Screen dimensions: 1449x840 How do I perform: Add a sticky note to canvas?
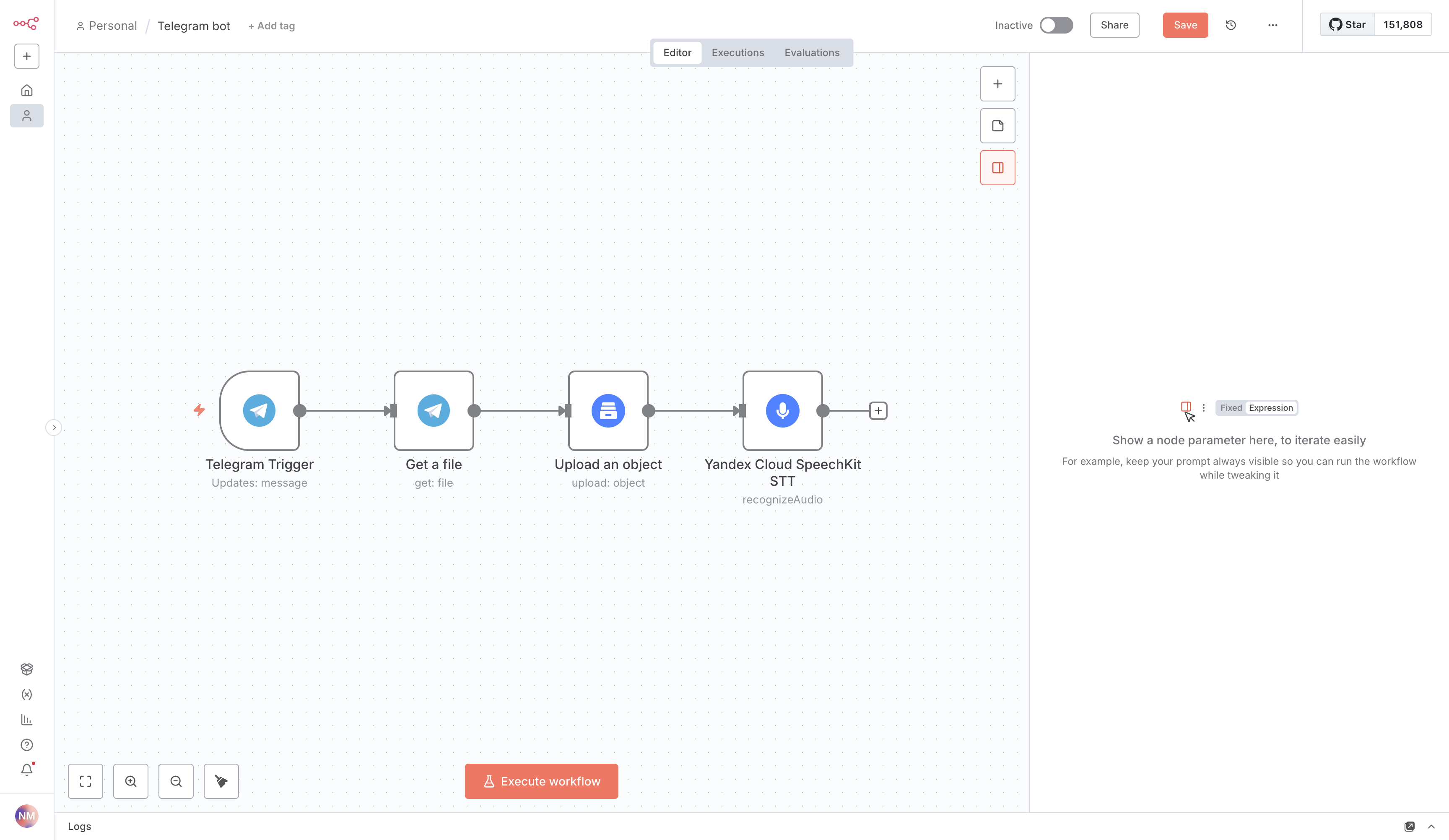click(997, 126)
